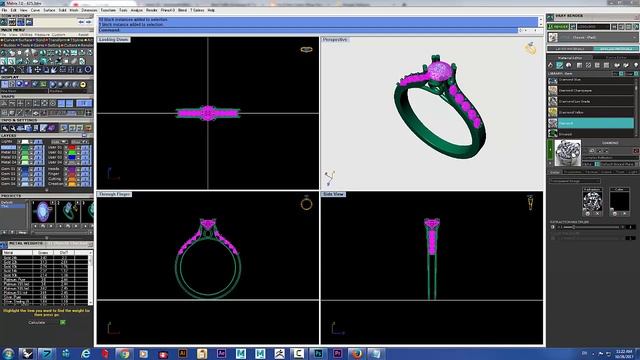
Task: Select the Diamond Yellow material
Action: 591,112
